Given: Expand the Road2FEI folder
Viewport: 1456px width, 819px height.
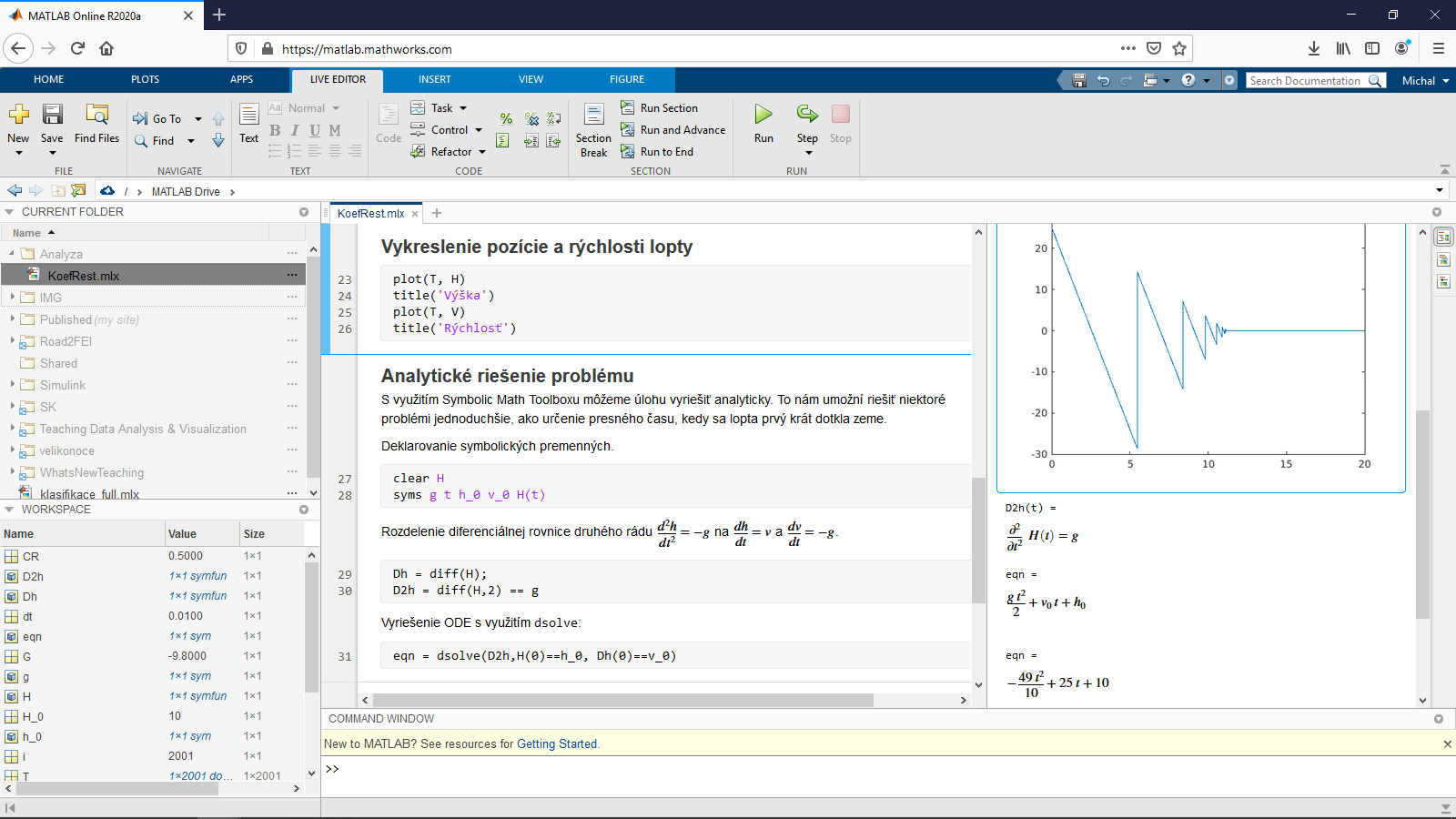Looking at the screenshot, I should point(13,340).
